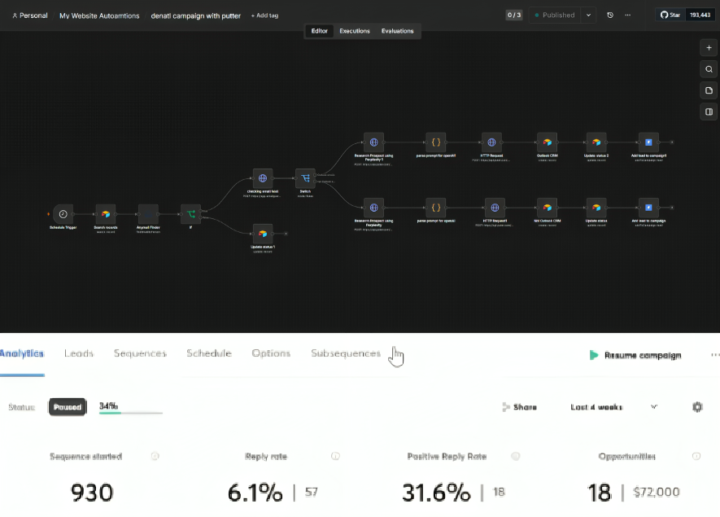Open the Update status 2 node
Viewport: 720px width, 517px height.
(596, 142)
